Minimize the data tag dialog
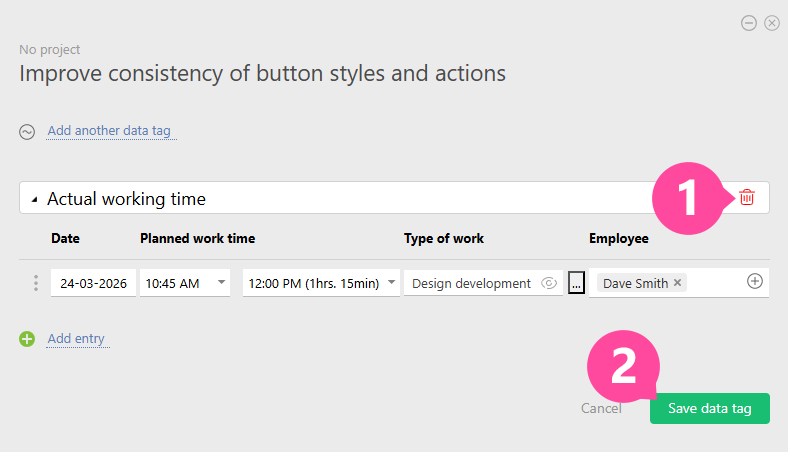This screenshot has width=788, height=452. [749, 23]
